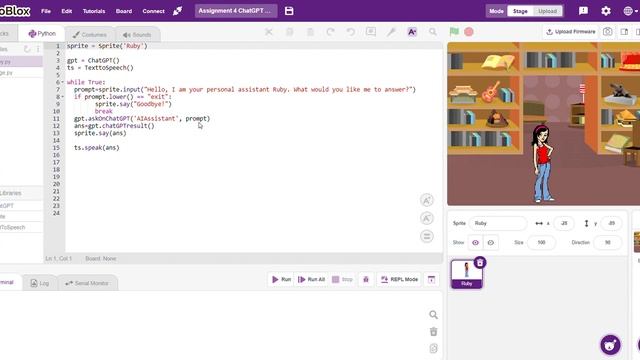Click the red stop circle

click(x=469, y=31)
